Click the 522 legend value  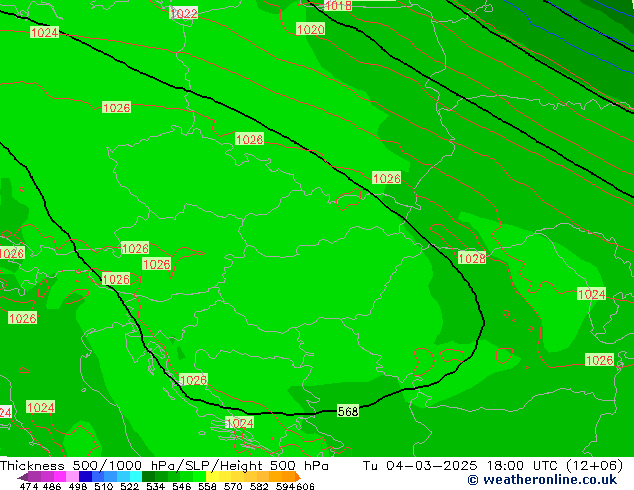[129, 486]
